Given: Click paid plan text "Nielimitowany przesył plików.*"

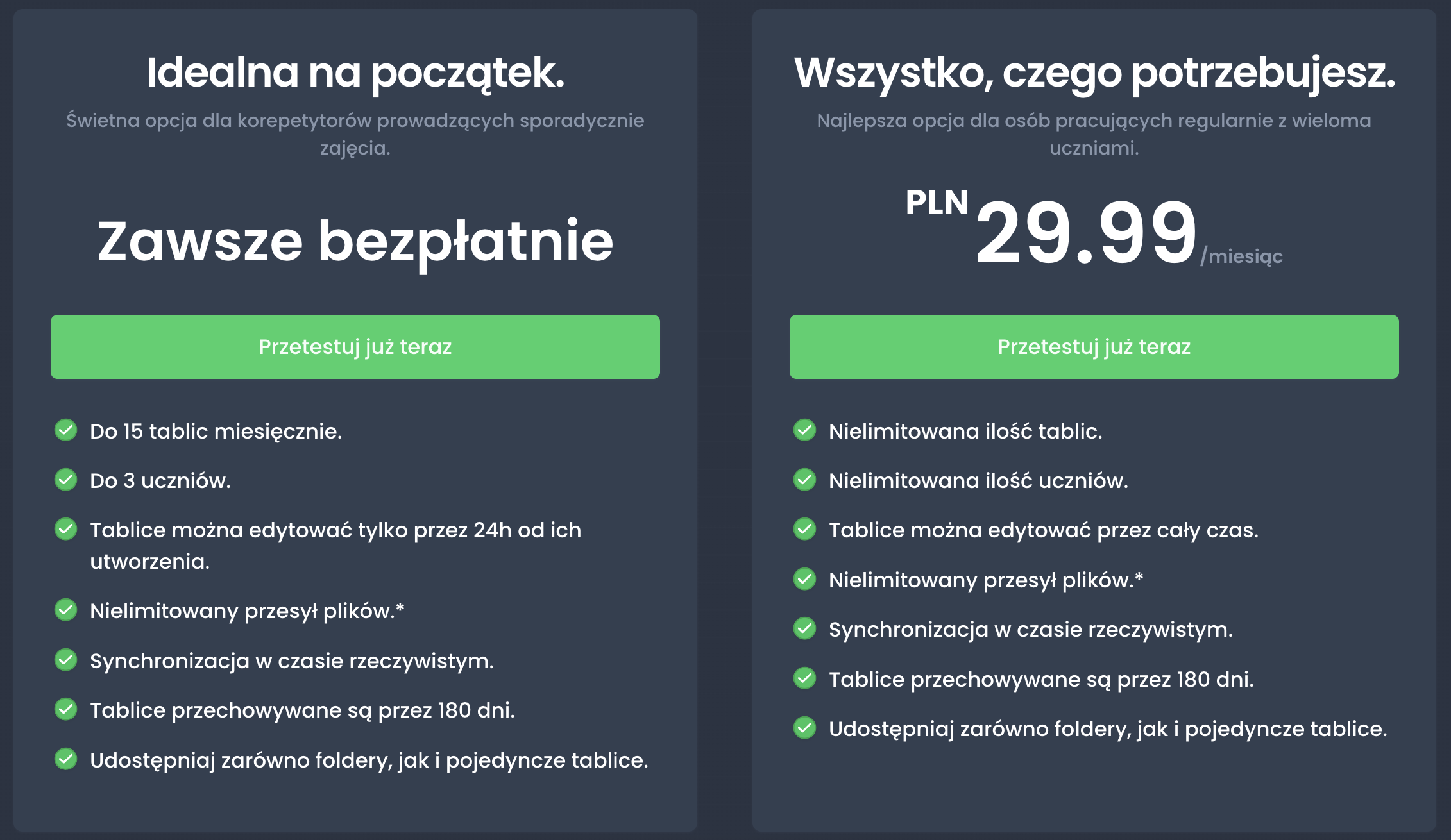Looking at the screenshot, I should pyautogui.click(x=986, y=580).
